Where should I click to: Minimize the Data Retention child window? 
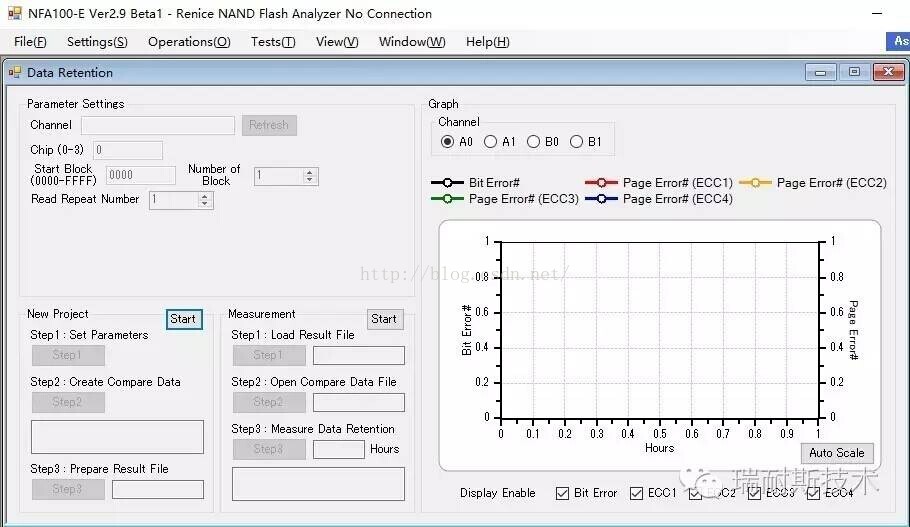(821, 72)
